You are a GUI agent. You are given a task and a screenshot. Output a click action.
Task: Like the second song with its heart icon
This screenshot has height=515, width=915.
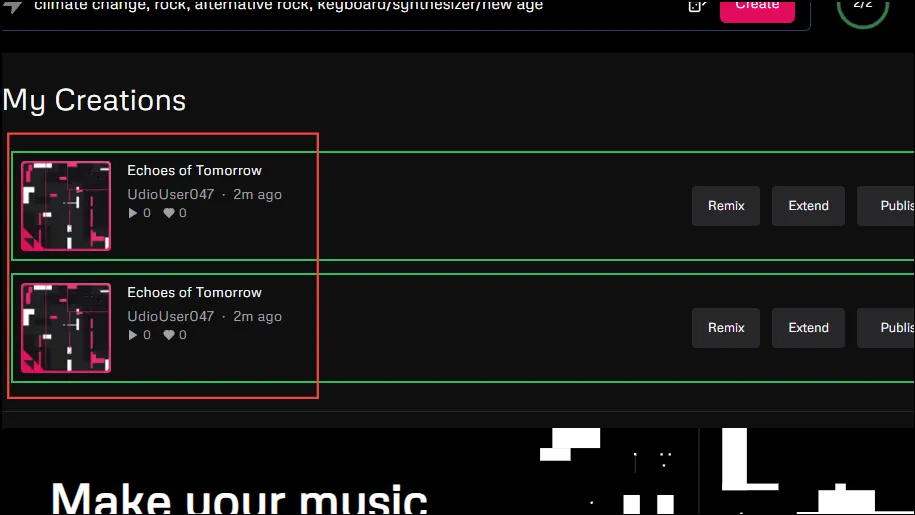[x=169, y=335]
